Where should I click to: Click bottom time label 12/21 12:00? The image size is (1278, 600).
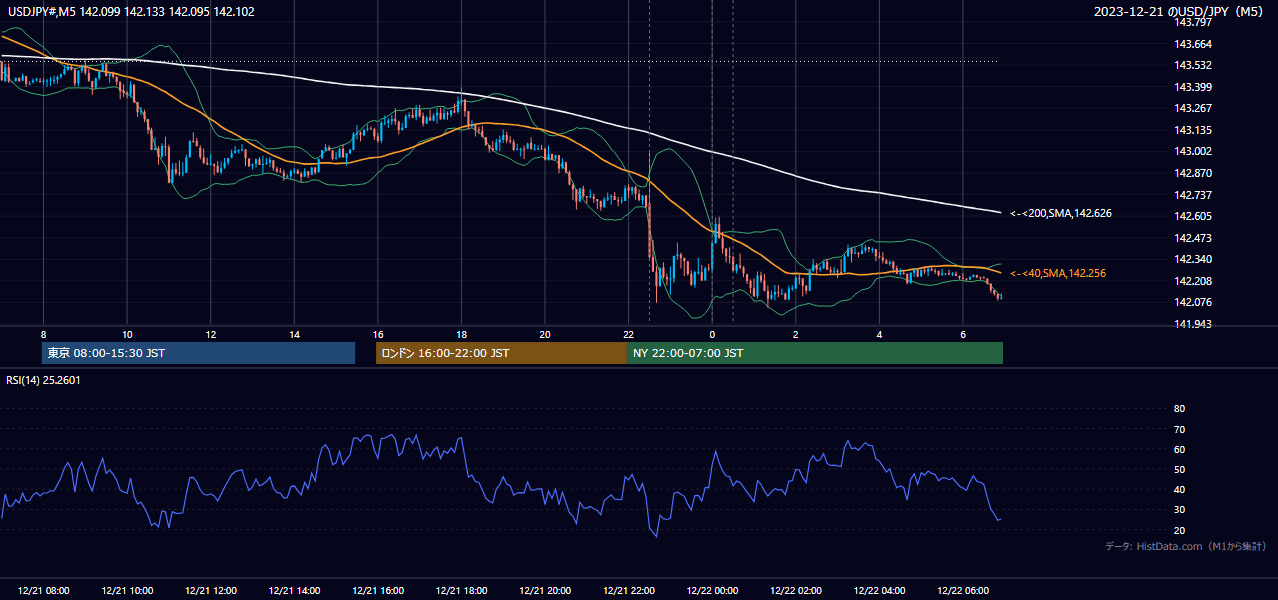point(211,591)
